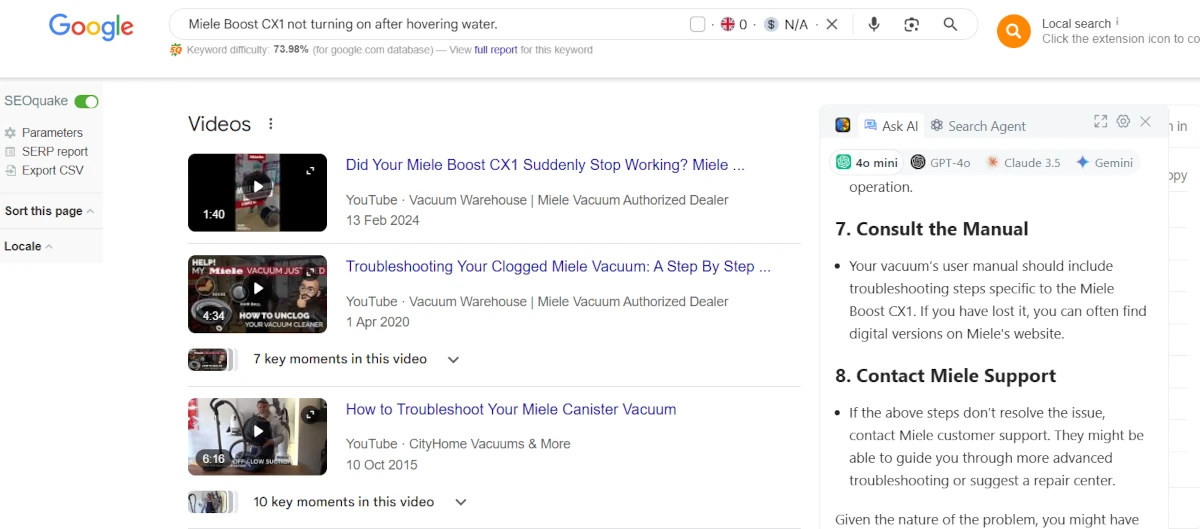1200x529 pixels.
Task: Expand the 10 key moments chevron
Action: [461, 502]
